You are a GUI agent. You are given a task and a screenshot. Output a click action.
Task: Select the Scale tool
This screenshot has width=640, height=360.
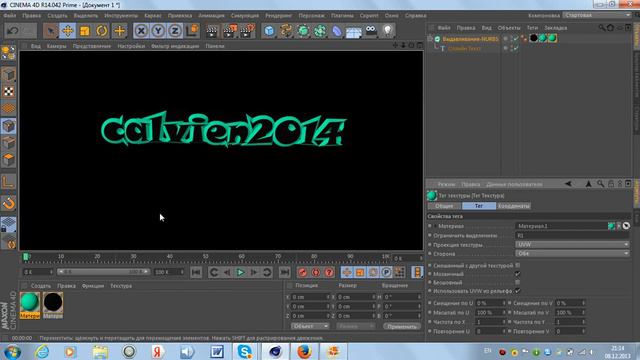[85, 31]
